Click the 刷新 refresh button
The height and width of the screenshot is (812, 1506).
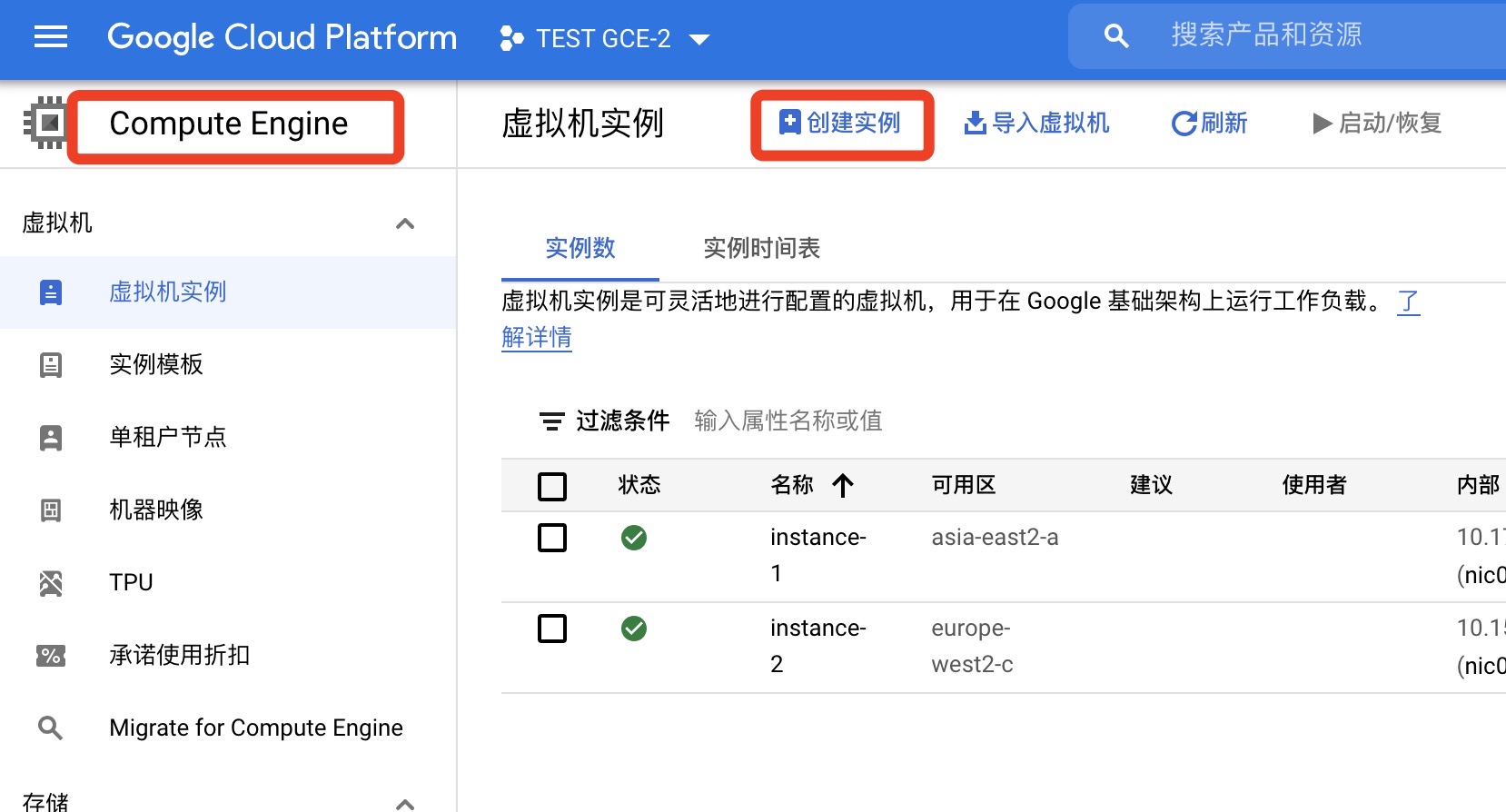click(x=1209, y=123)
